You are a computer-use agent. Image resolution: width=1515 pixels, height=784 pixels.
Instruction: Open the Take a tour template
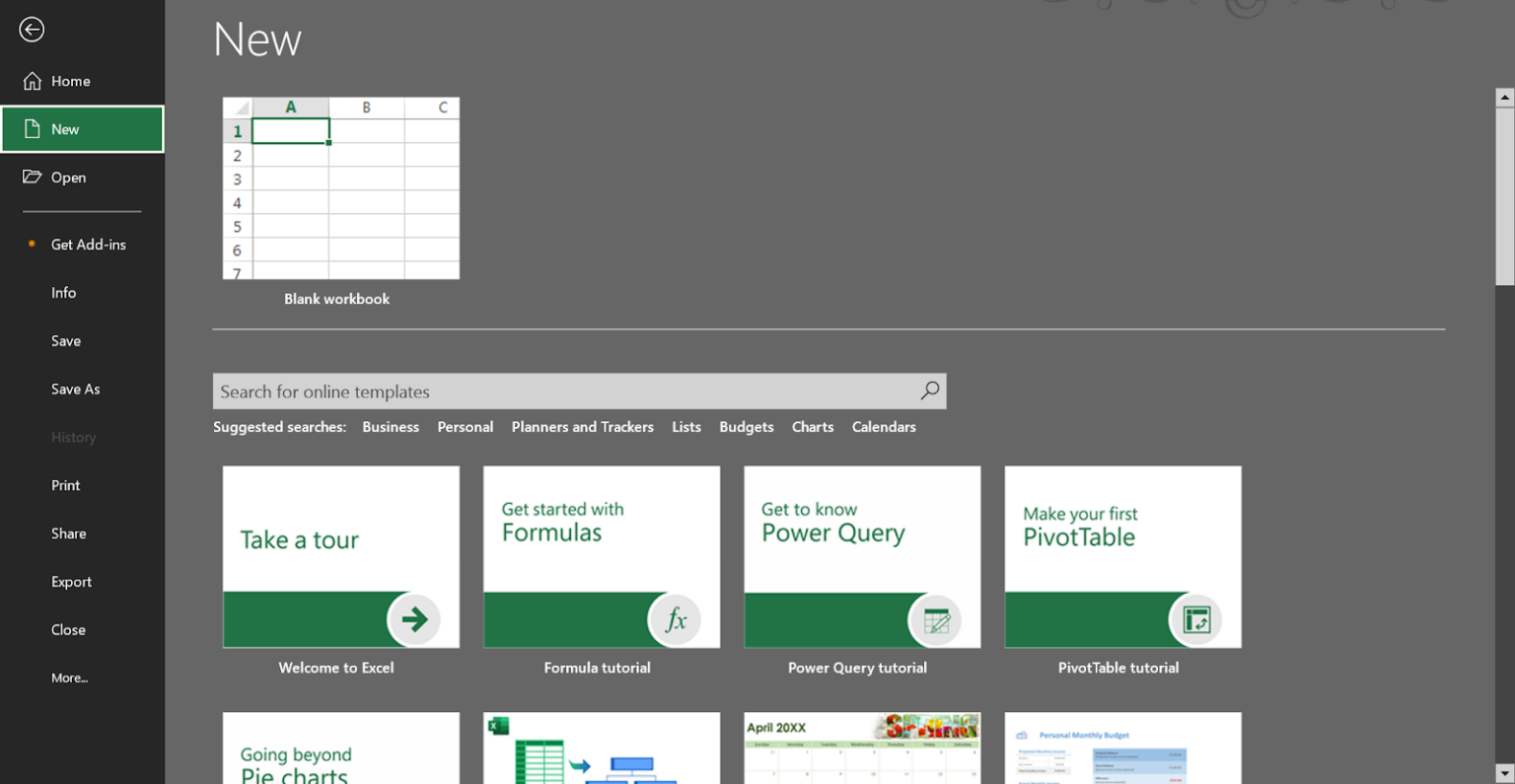341,557
